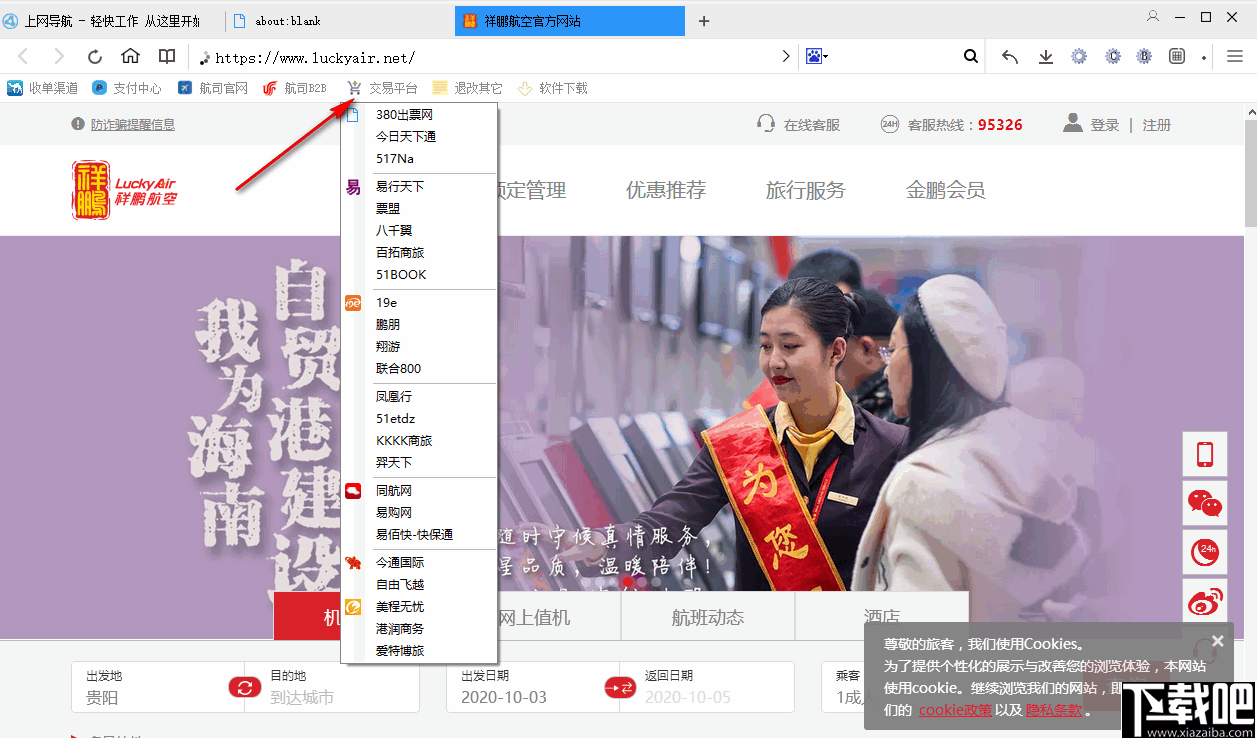The height and width of the screenshot is (738, 1257).
Task: Open the 航司官网 bookmark folder
Action: [212, 88]
